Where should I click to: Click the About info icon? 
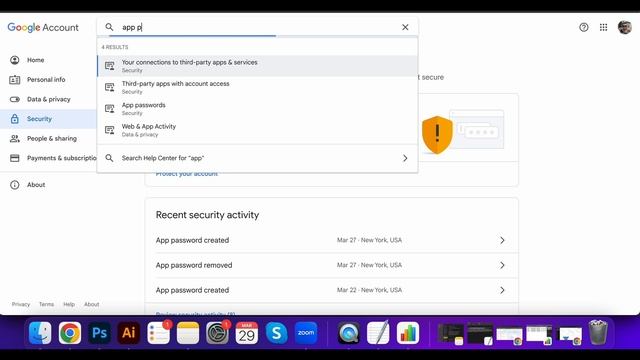15,185
